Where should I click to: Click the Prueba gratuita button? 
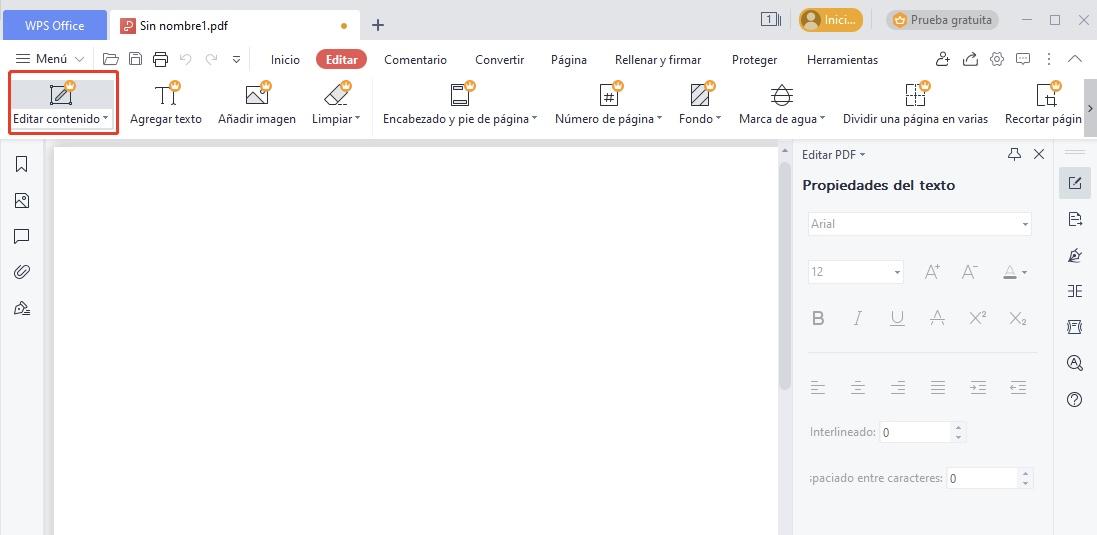tap(942, 20)
